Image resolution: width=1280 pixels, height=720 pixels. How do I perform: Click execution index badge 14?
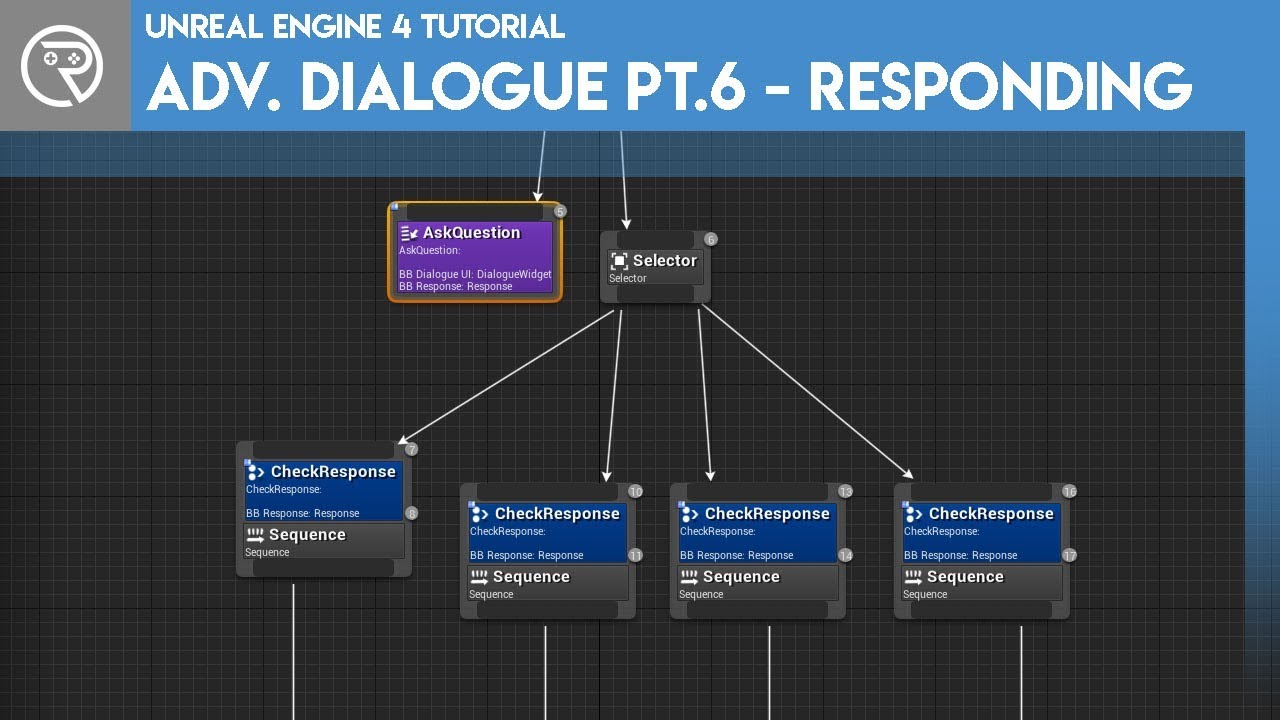click(845, 555)
